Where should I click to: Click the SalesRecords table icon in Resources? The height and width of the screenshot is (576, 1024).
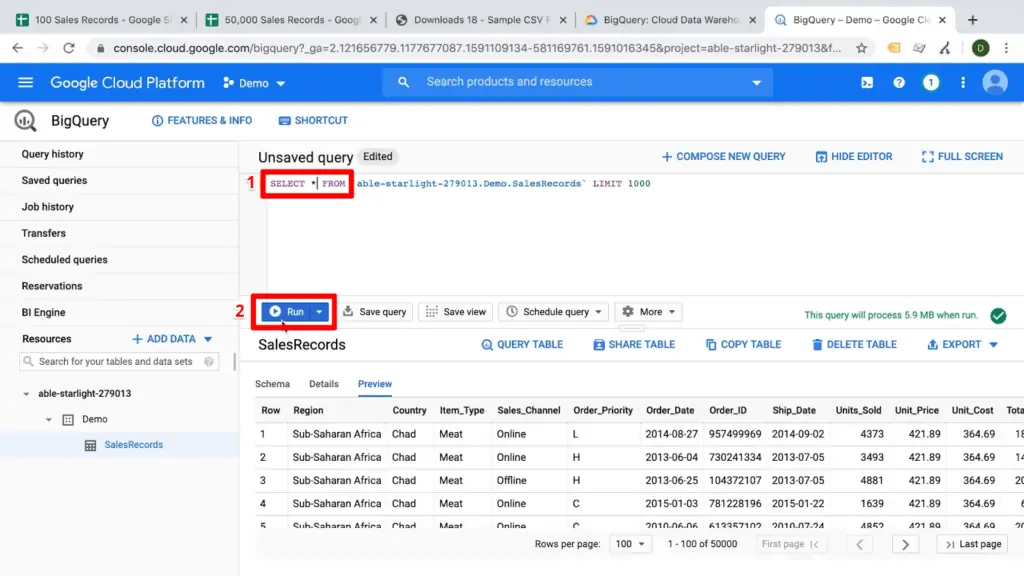pyautogui.click(x=91, y=444)
